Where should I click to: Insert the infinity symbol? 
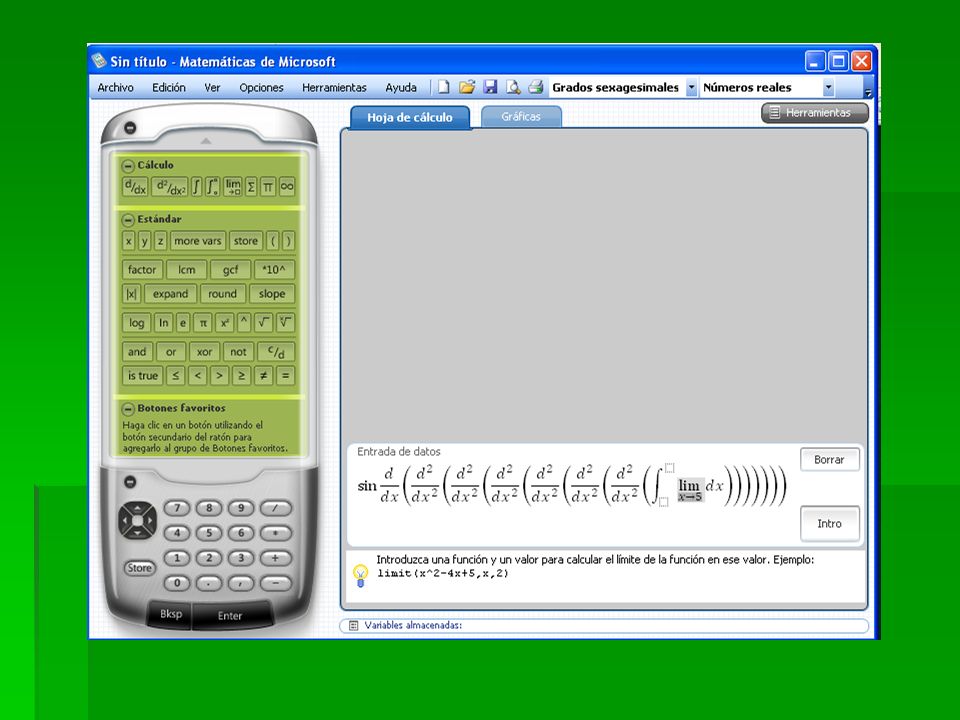(287, 187)
